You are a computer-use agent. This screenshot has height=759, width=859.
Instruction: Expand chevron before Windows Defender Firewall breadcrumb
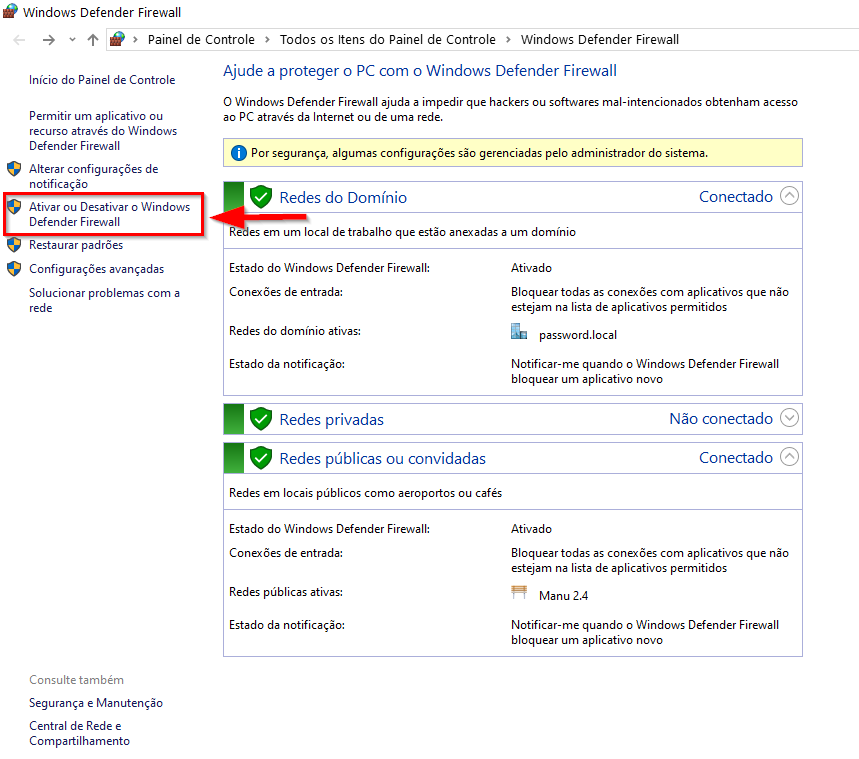508,39
